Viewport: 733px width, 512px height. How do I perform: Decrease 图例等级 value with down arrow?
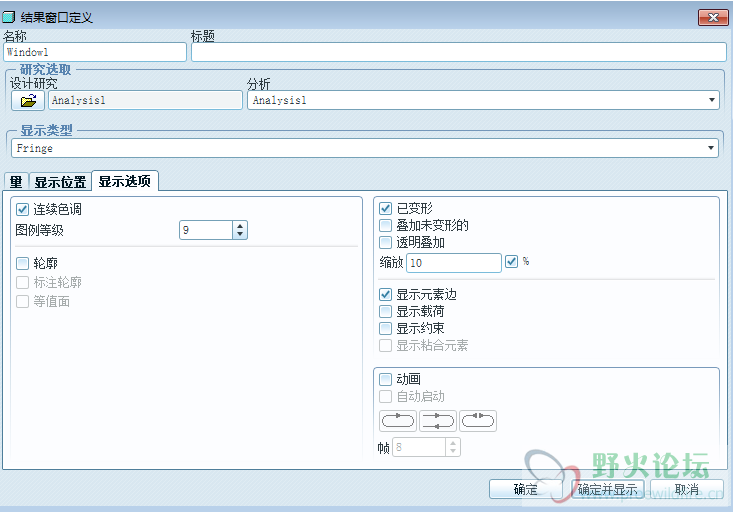coord(240,234)
